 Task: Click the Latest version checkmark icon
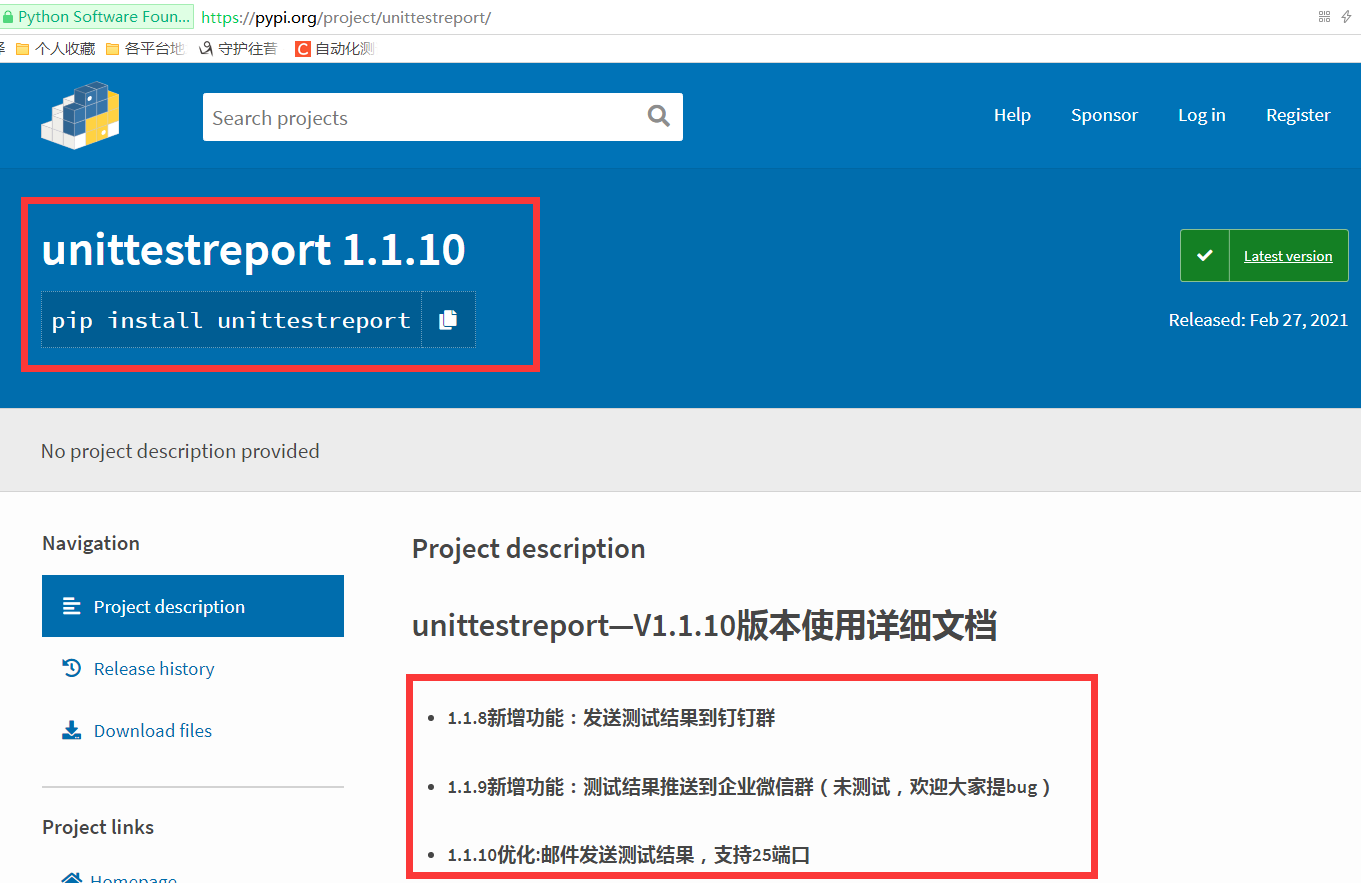(x=1205, y=256)
